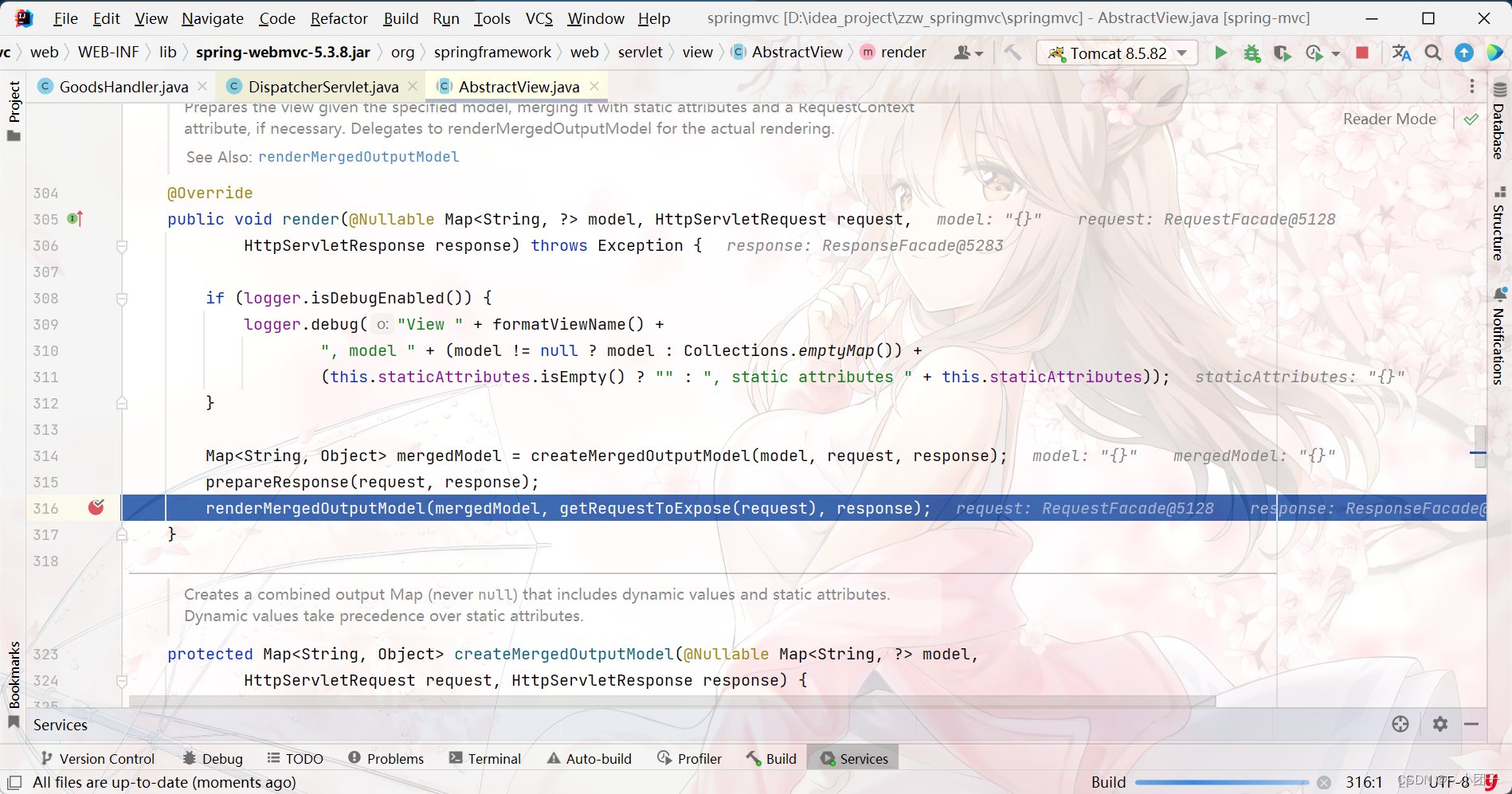
Task: Open the Run menu
Action: click(446, 18)
